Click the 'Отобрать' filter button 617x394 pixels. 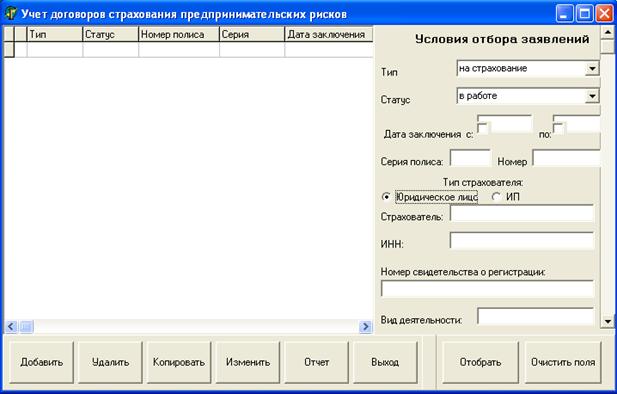[480, 362]
